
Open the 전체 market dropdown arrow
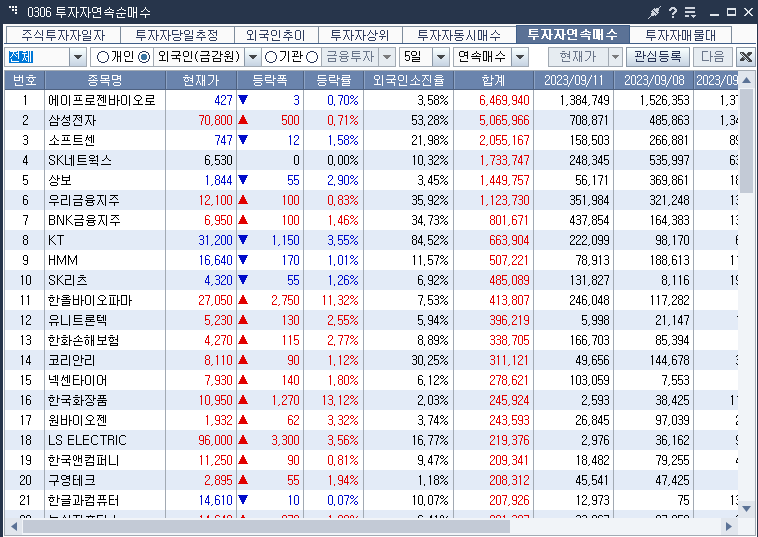tap(78, 57)
